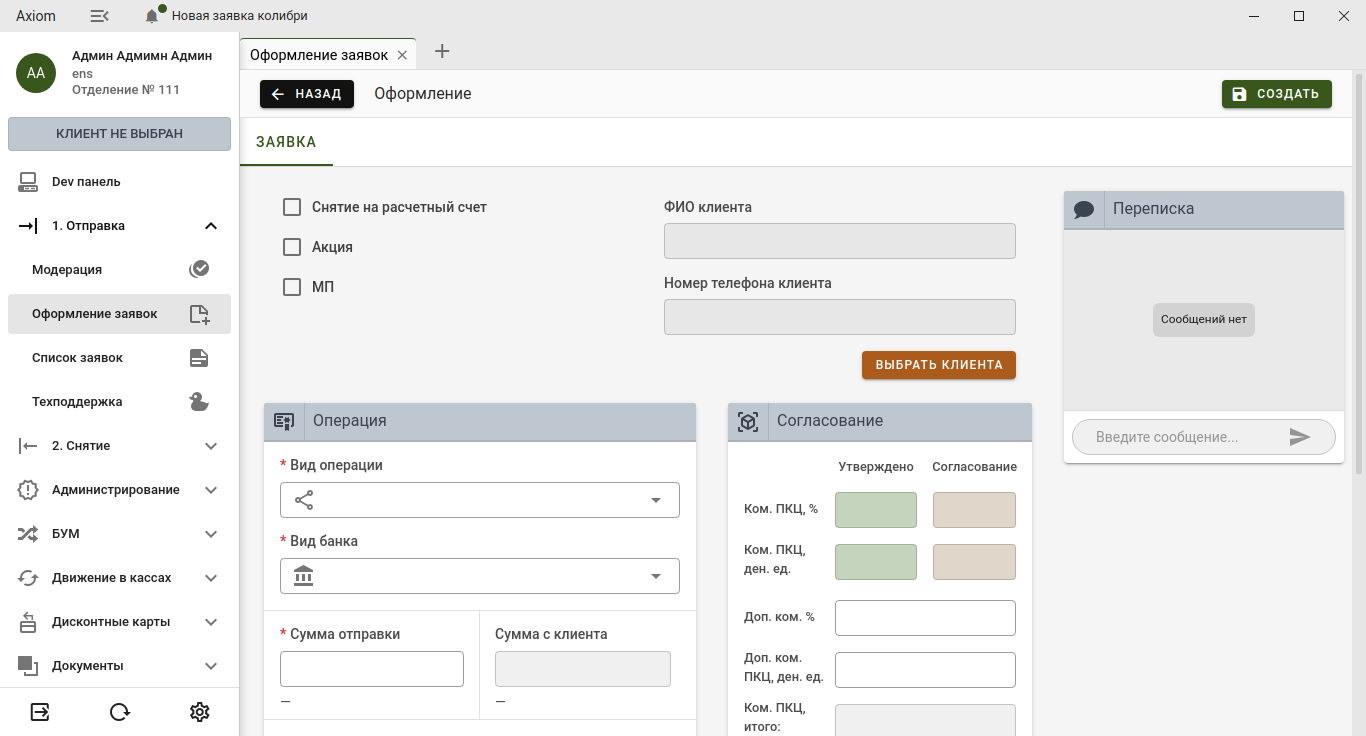Click the Дисконтные карты icon
Screen dimensions: 1366x736
[x=28, y=622]
